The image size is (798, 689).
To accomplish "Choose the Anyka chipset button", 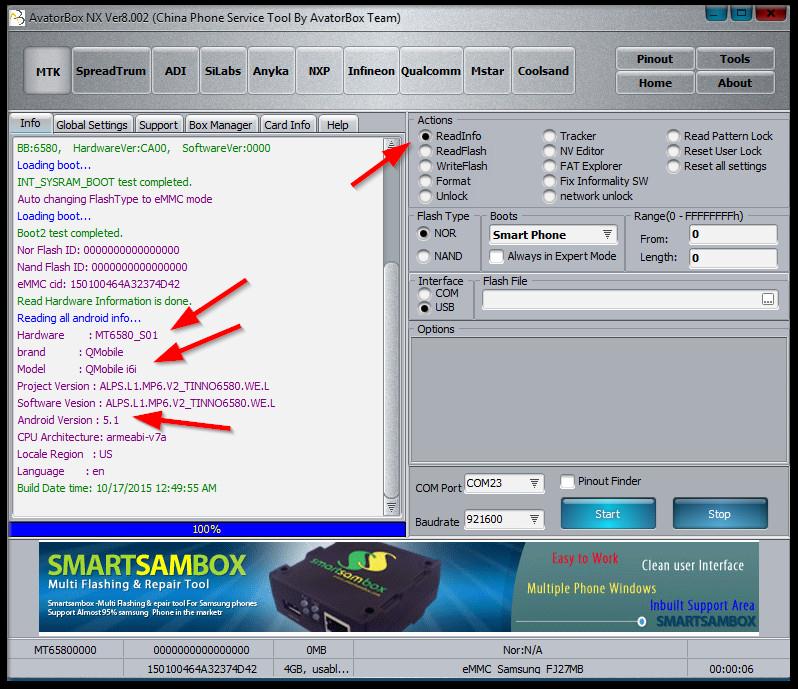I will (x=271, y=71).
